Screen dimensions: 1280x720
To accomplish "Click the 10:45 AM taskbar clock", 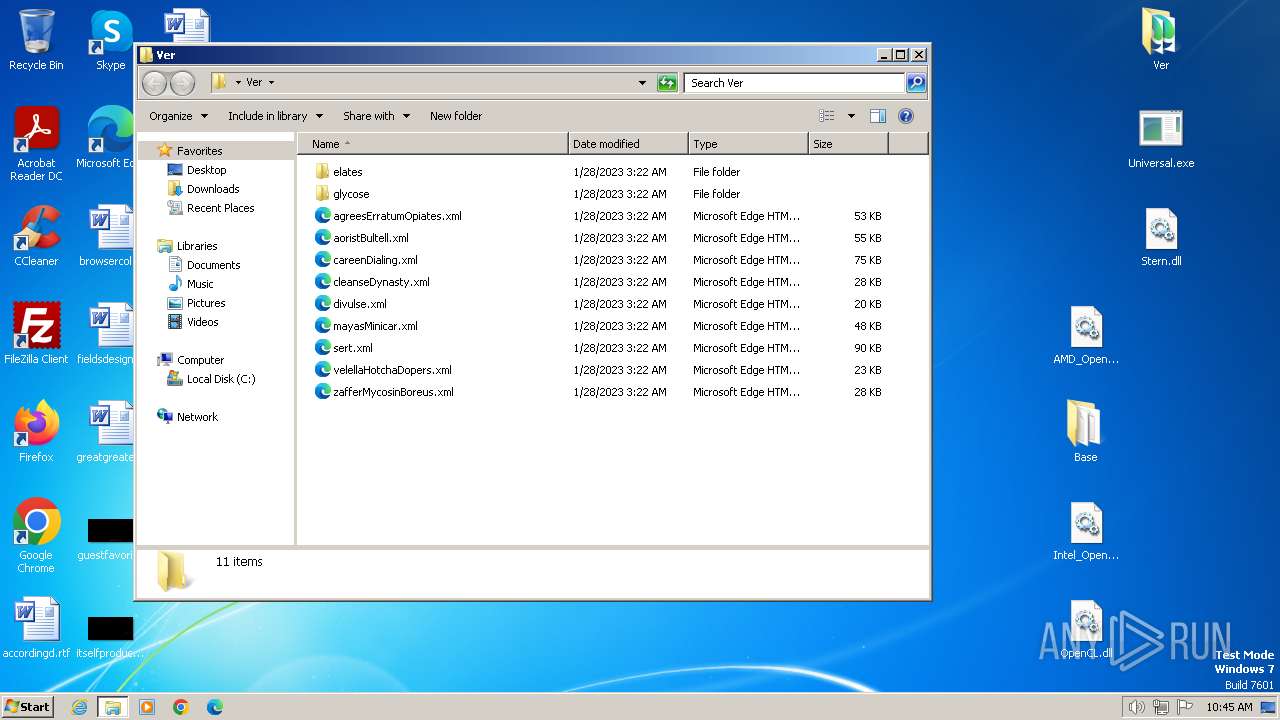I will pyautogui.click(x=1229, y=707).
